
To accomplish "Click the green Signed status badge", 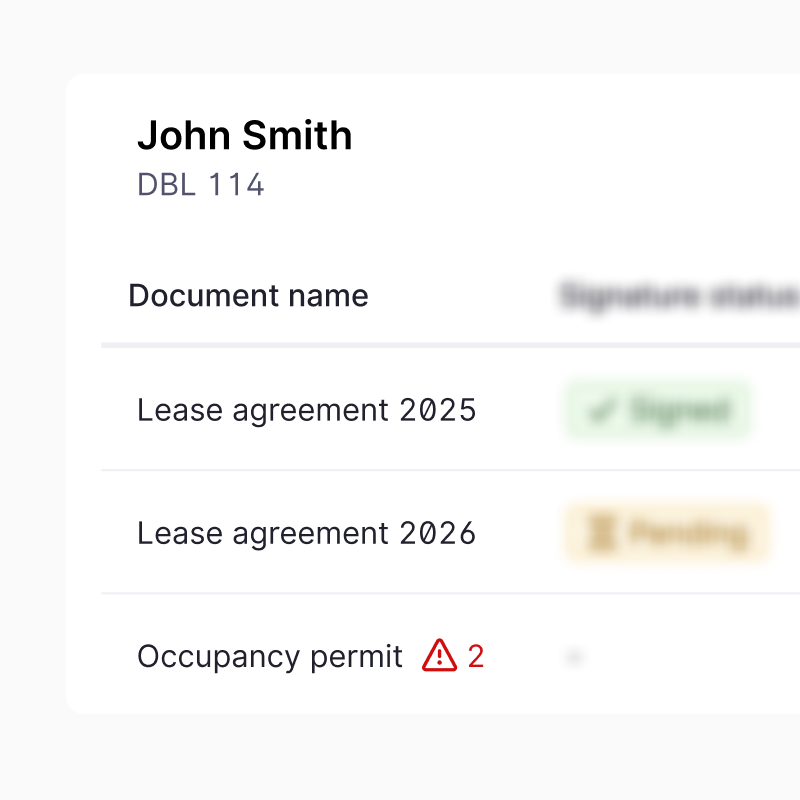I will tap(657, 410).
